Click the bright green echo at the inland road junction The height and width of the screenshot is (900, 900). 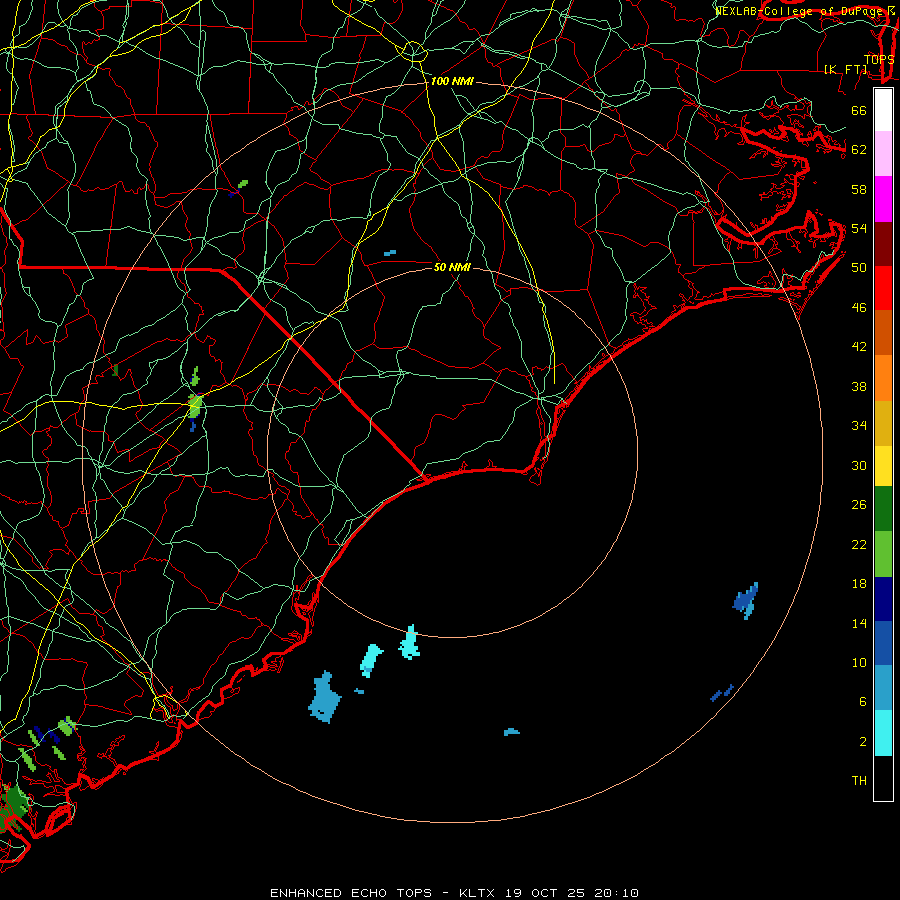tap(195, 405)
